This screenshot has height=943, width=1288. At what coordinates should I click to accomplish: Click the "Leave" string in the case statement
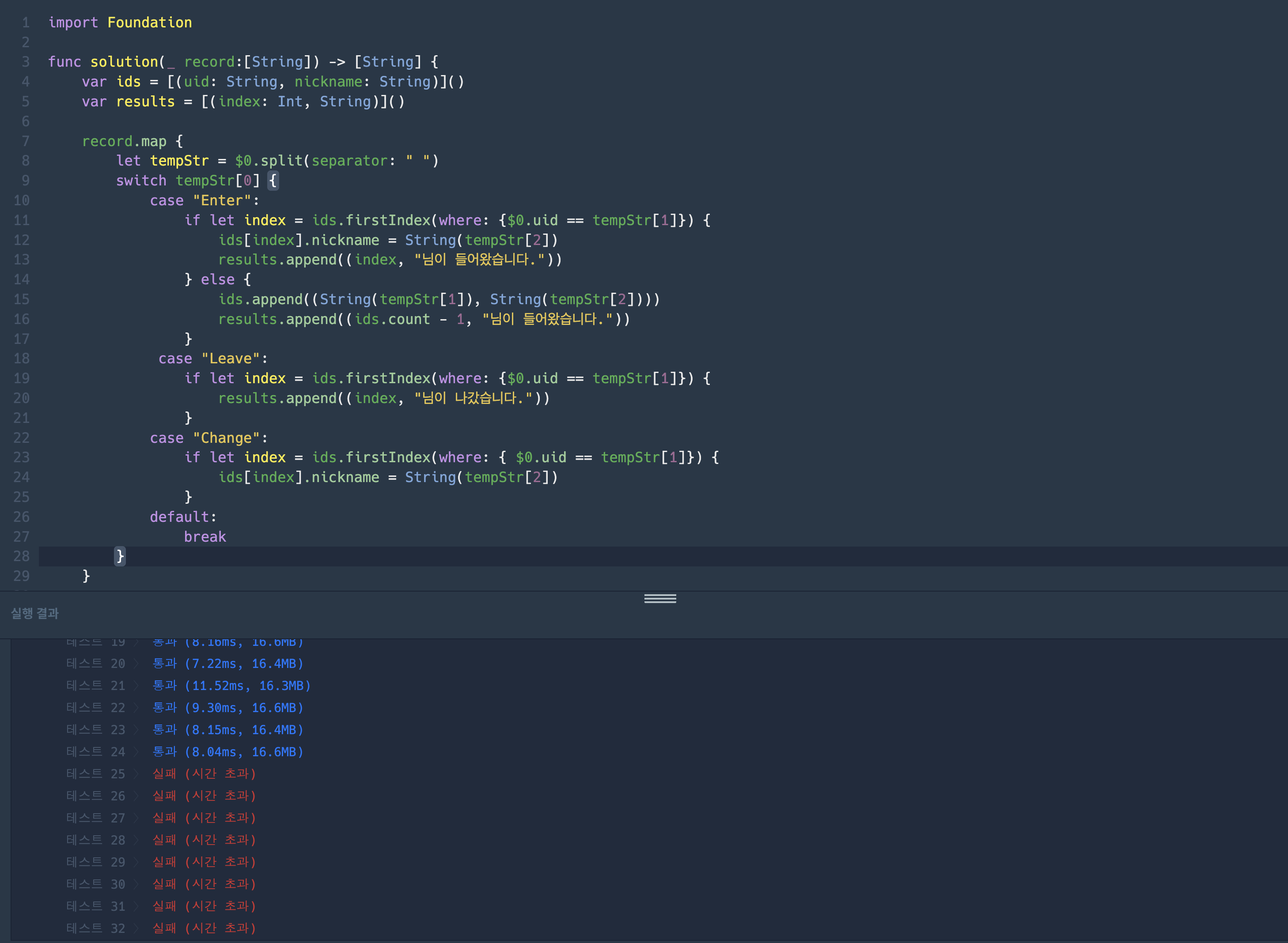pyautogui.click(x=231, y=358)
